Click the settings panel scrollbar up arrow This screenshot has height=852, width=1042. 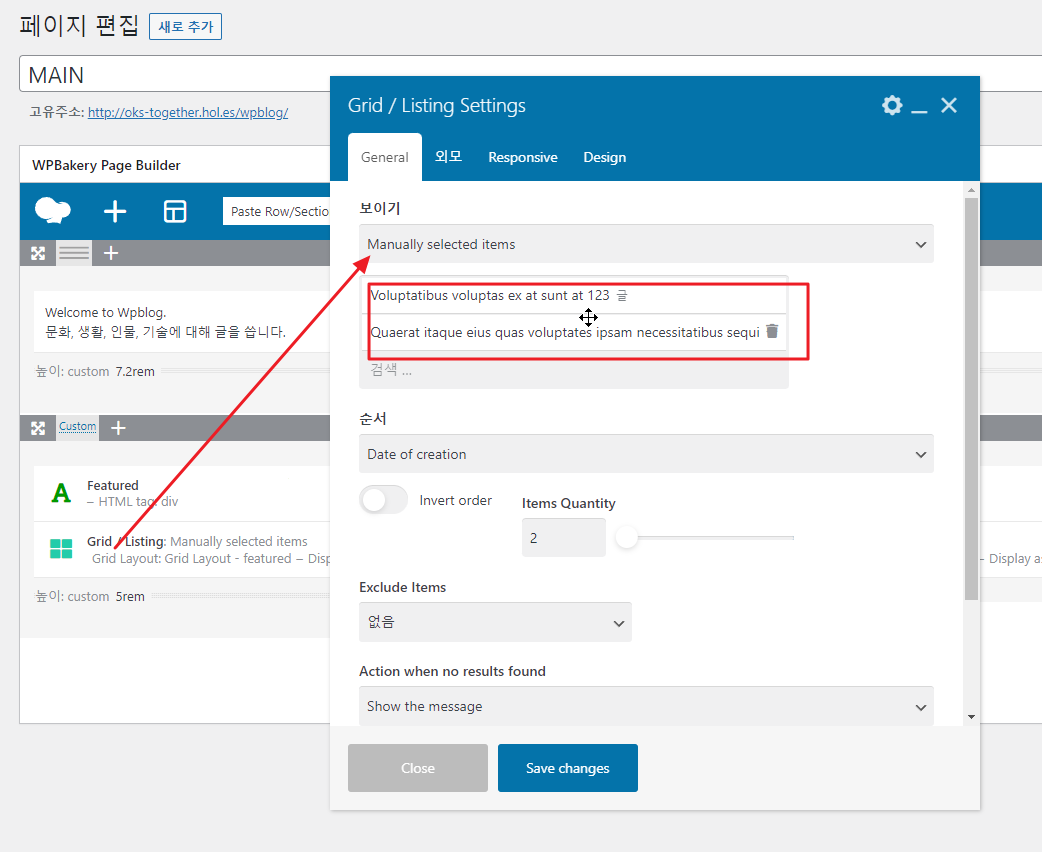972,190
